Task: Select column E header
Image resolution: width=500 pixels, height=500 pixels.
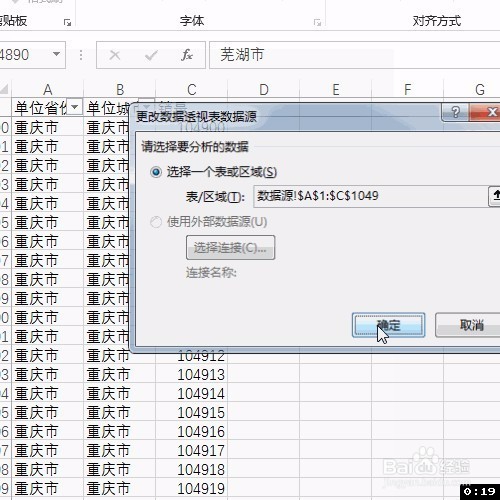Action: [x=336, y=89]
